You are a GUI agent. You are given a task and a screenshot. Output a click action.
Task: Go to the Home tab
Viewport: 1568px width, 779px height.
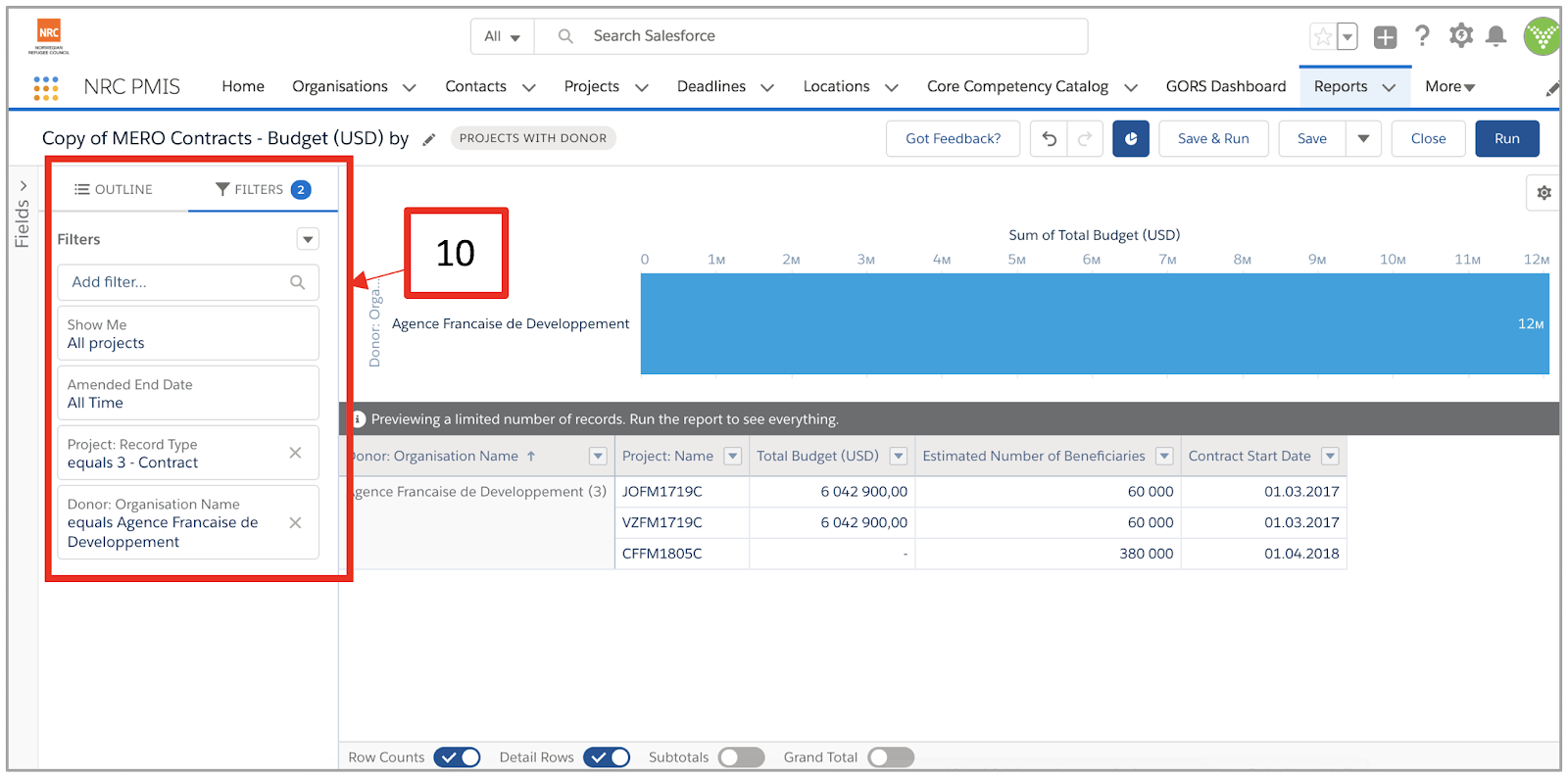point(243,87)
